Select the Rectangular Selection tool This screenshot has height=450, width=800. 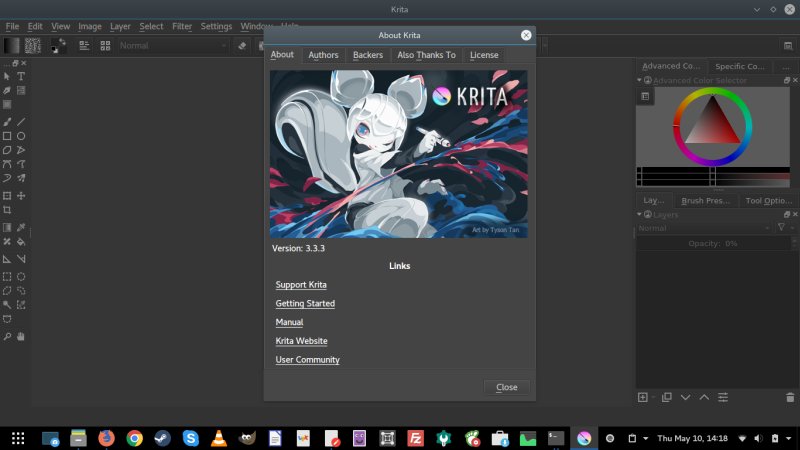[7, 277]
